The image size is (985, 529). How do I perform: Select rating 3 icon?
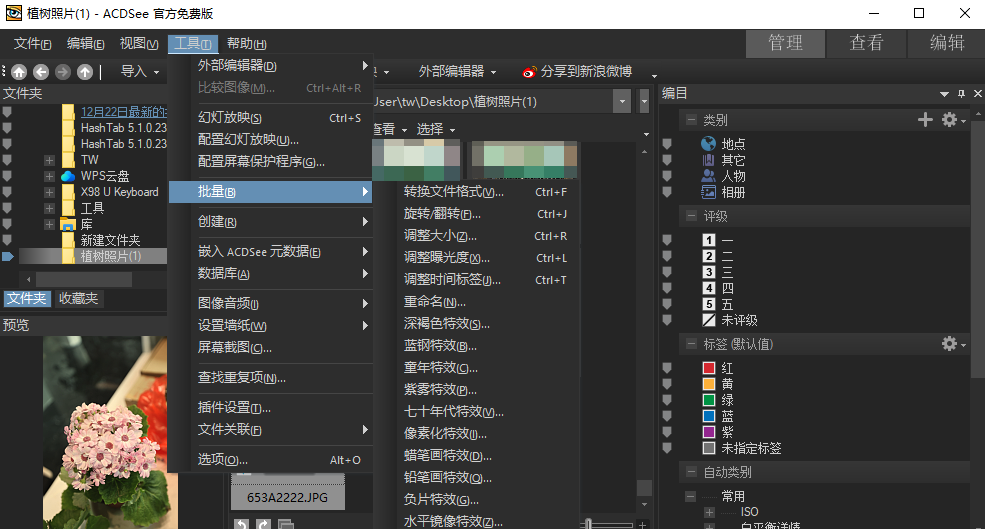coord(709,272)
